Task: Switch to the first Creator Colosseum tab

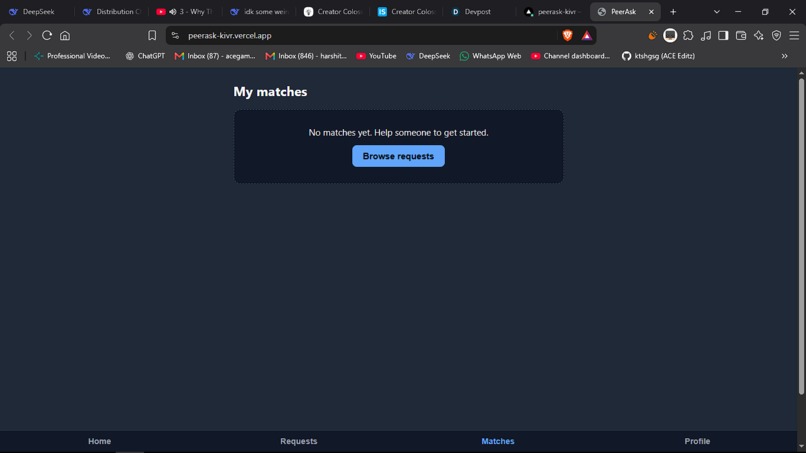Action: click(333, 11)
